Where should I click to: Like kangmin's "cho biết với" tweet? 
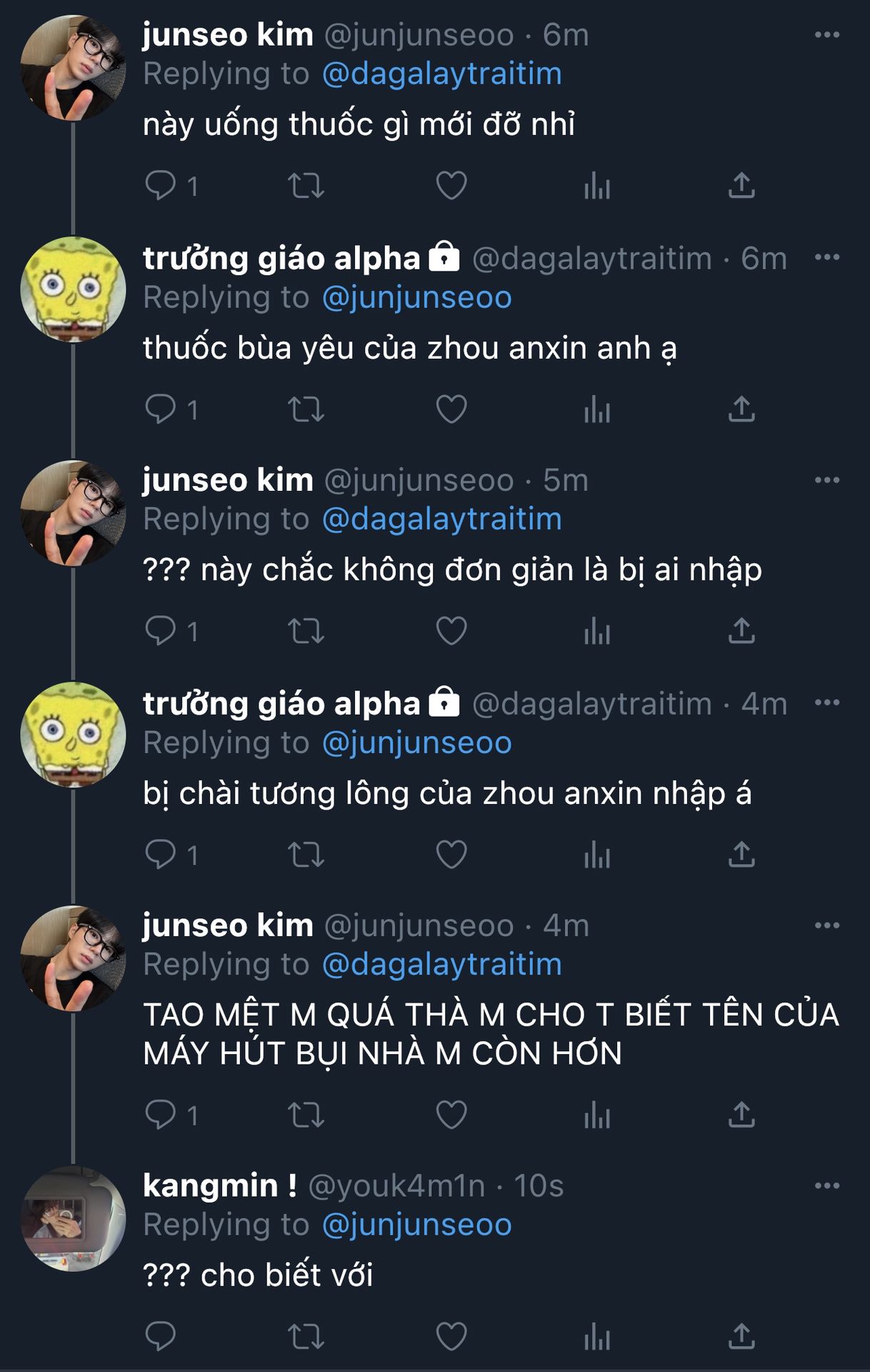(x=451, y=1336)
